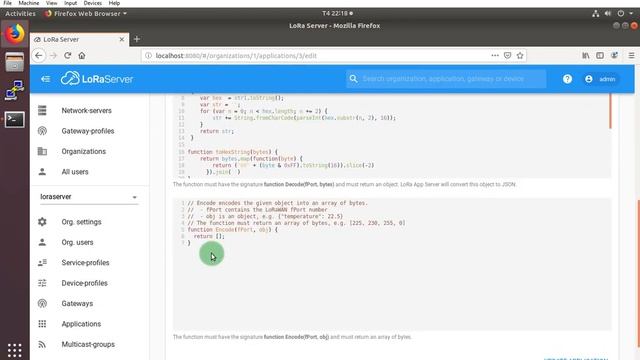Open the Org. settings gear icon

pos(42,222)
